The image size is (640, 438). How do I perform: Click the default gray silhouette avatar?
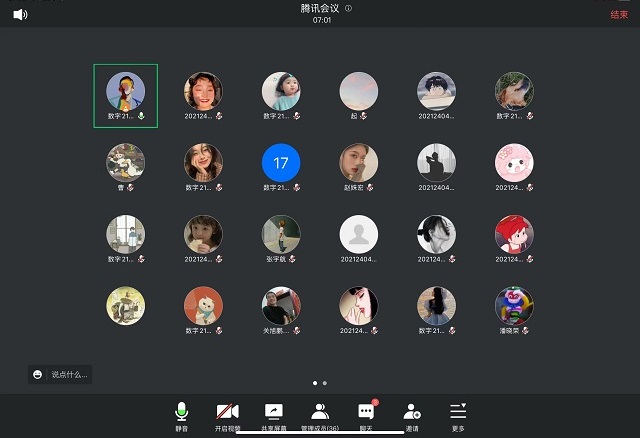point(358,234)
